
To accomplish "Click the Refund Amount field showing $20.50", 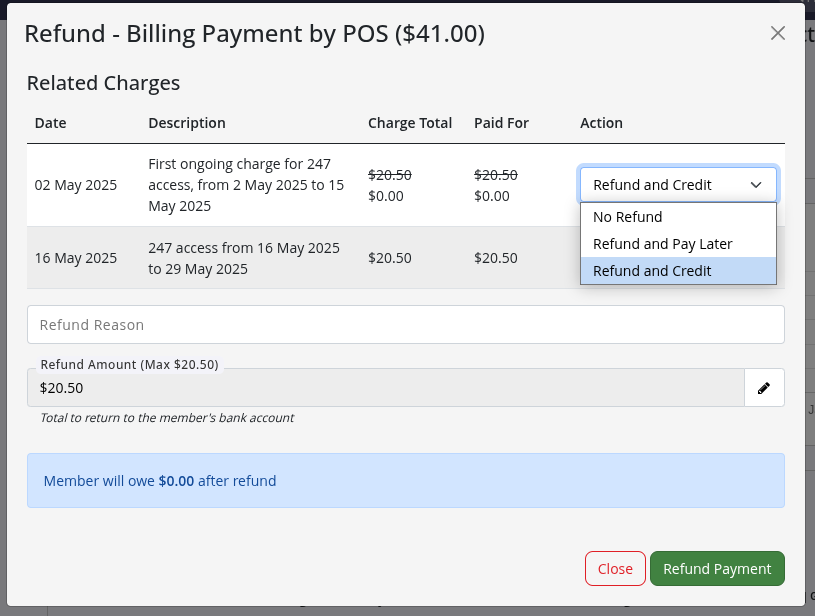I will tap(385, 388).
